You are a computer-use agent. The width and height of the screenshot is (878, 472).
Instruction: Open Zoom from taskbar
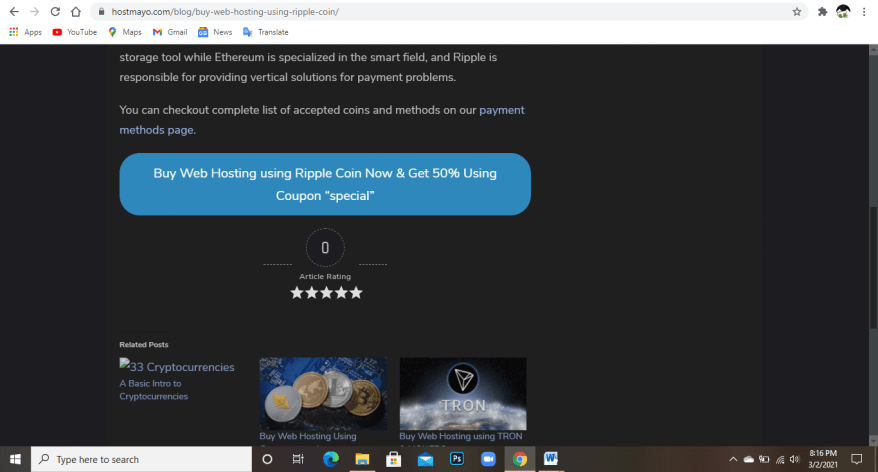(488, 459)
